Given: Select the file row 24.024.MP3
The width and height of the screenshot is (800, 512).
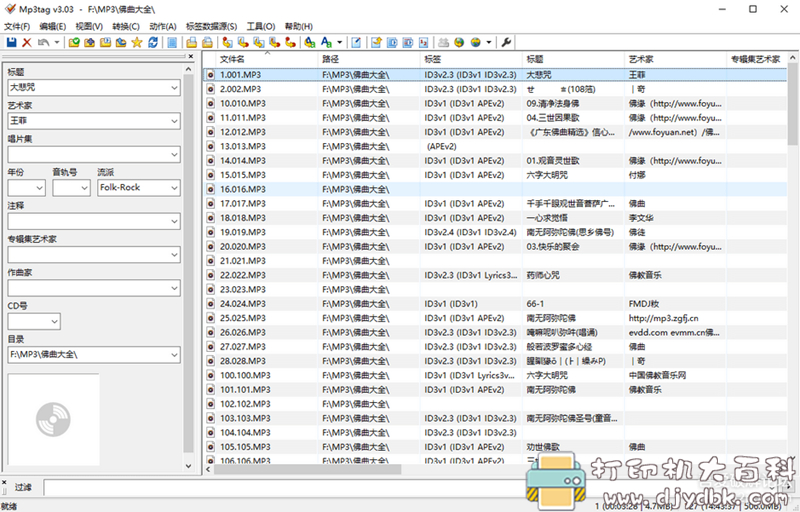Looking at the screenshot, I should click(495, 304).
